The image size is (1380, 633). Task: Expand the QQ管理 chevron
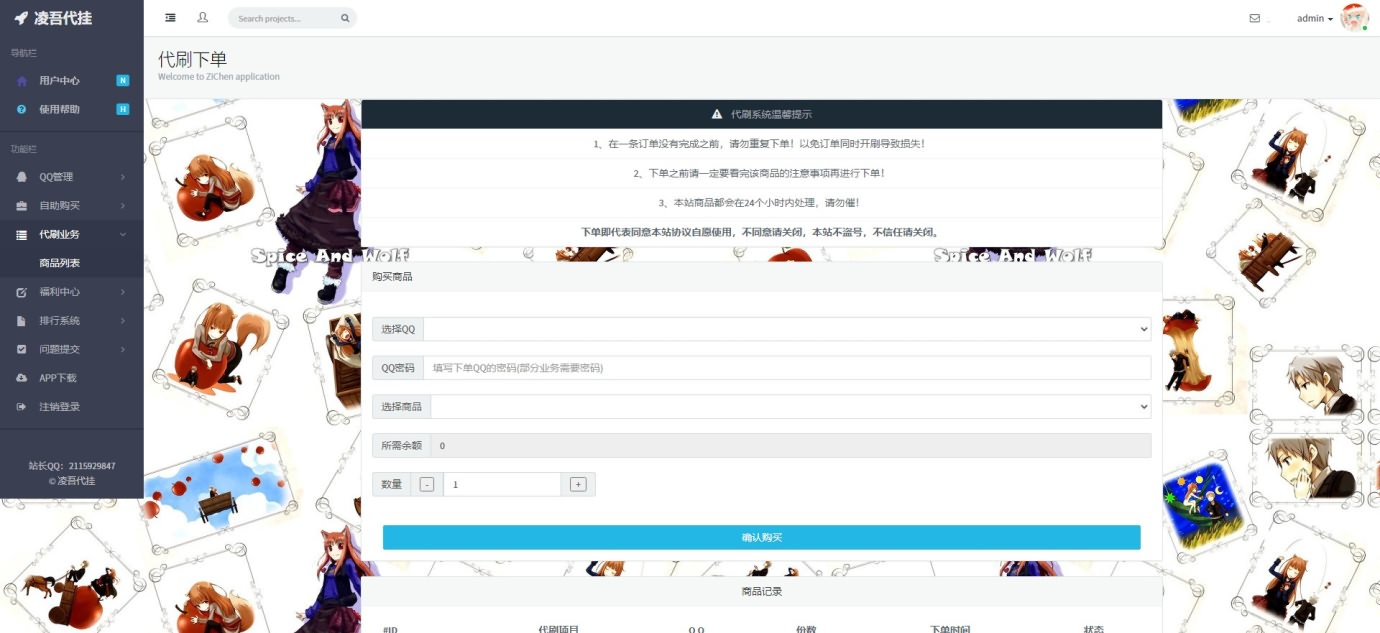[x=123, y=177]
